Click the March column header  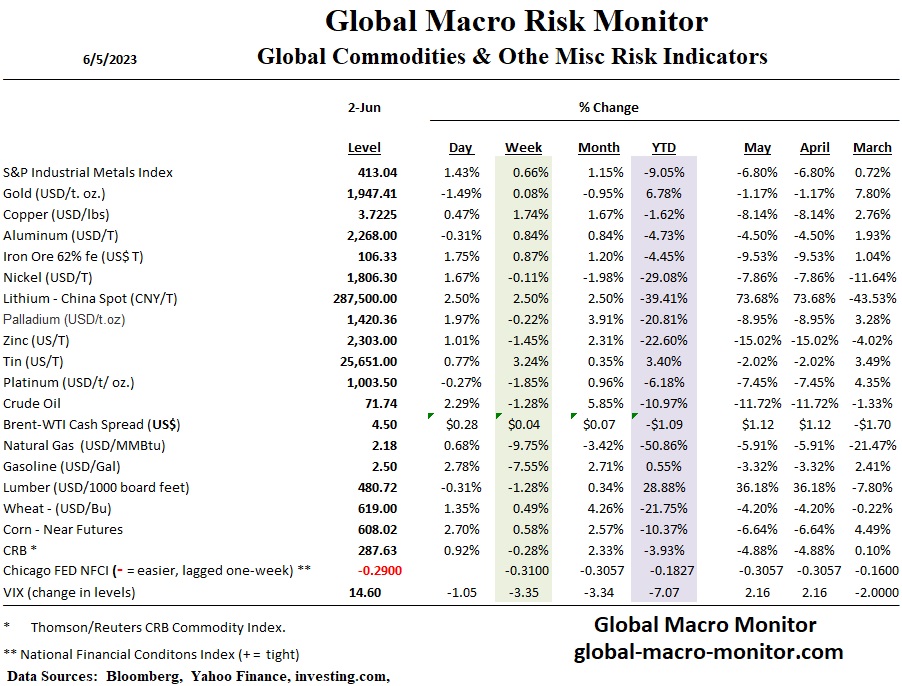point(872,148)
